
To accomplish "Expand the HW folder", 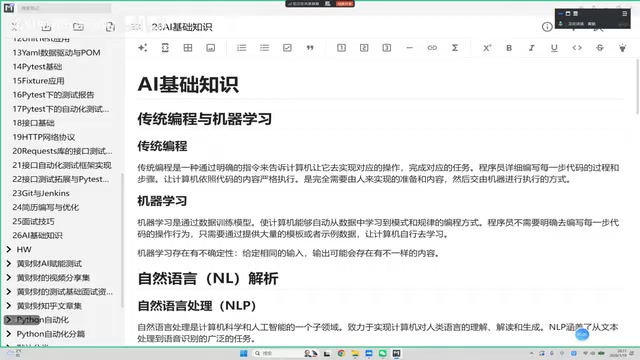I will 9,249.
